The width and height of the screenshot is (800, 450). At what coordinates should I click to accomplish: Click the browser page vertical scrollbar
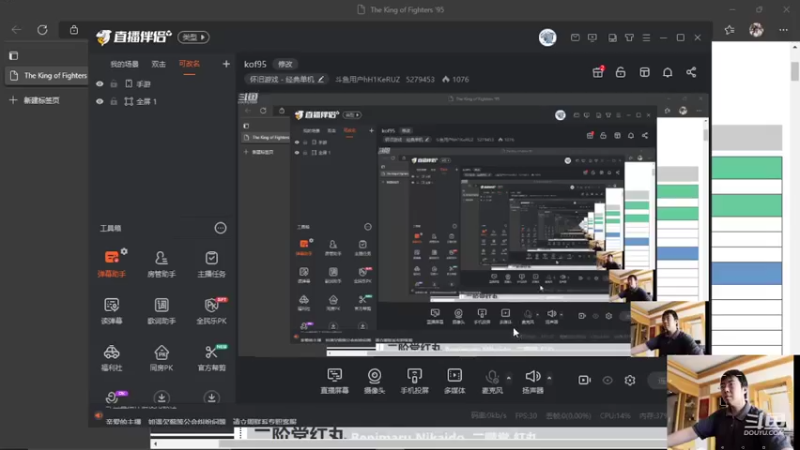pos(795,71)
